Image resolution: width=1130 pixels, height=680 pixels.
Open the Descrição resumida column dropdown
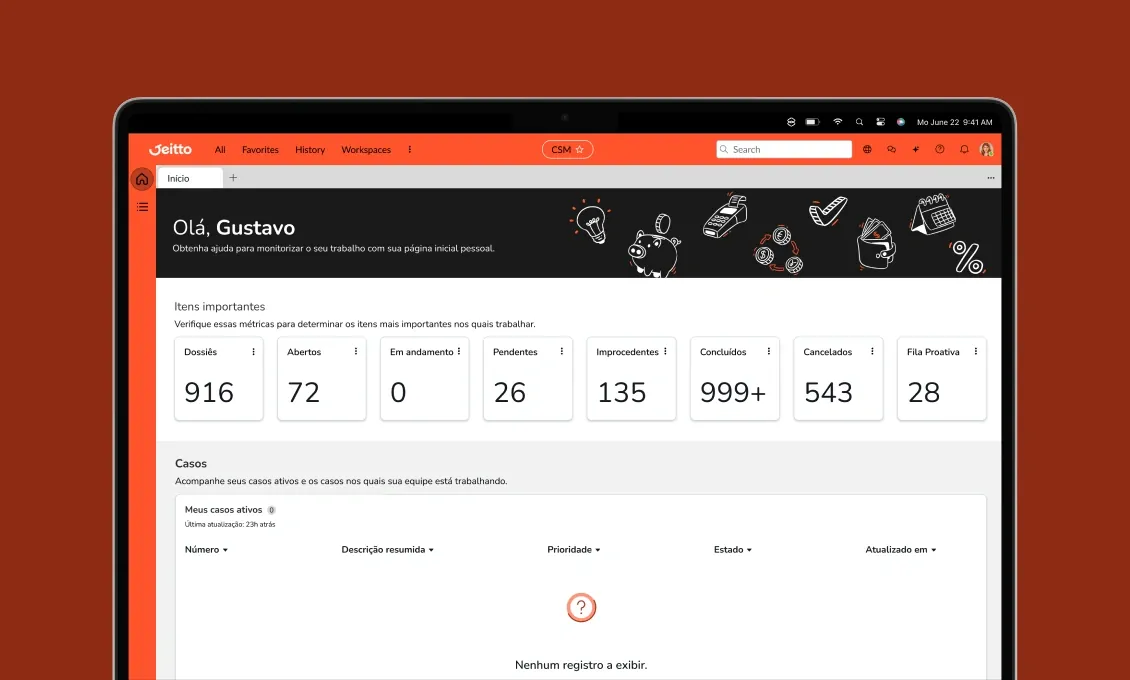point(388,550)
